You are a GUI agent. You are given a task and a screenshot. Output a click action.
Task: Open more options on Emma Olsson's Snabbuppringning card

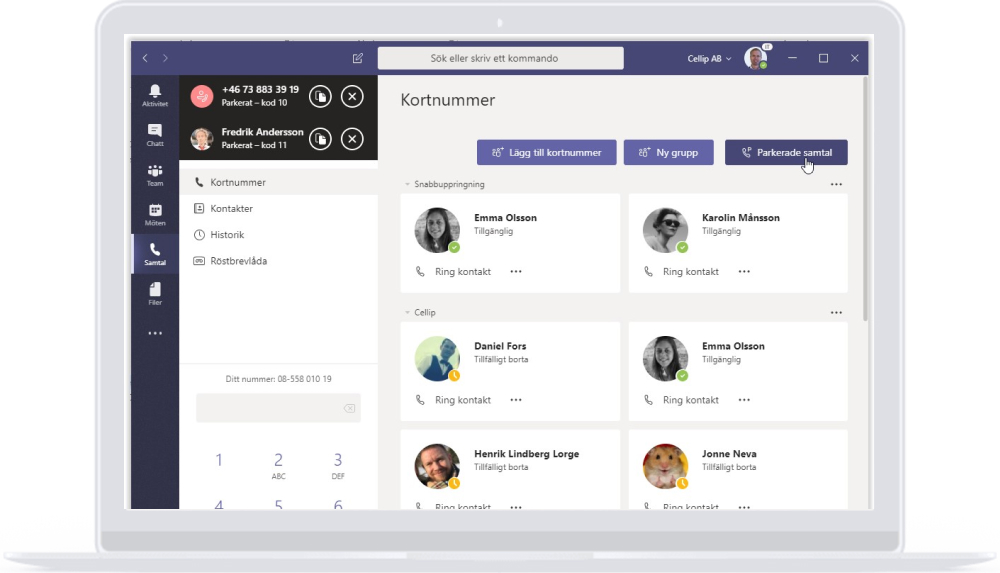point(516,271)
